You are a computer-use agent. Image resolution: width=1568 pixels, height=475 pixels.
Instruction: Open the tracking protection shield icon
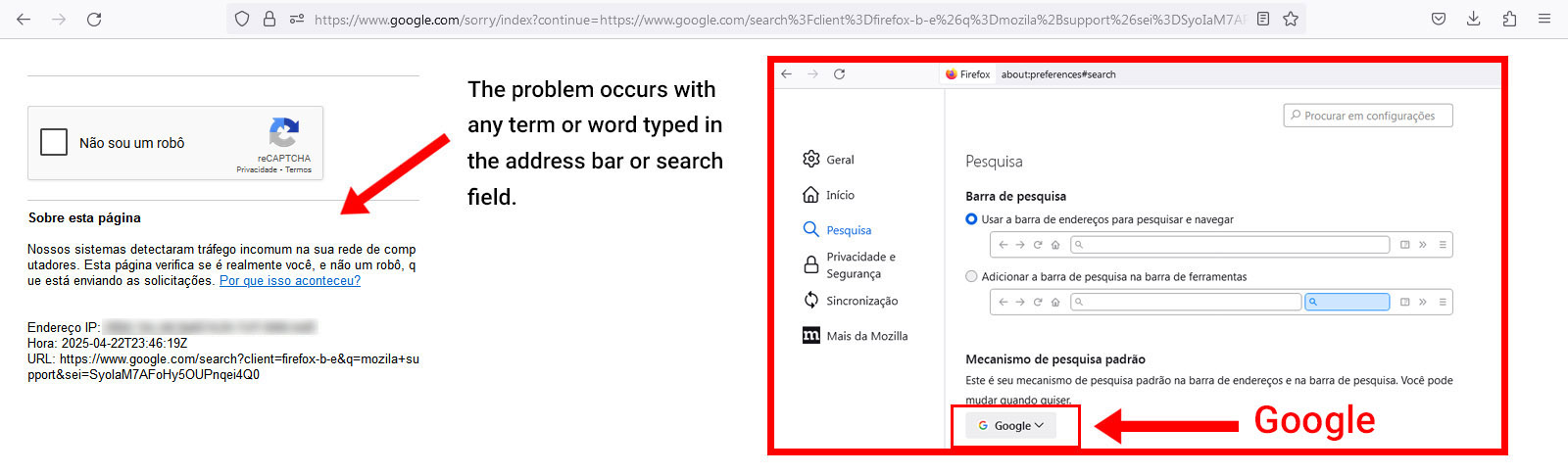point(242,19)
